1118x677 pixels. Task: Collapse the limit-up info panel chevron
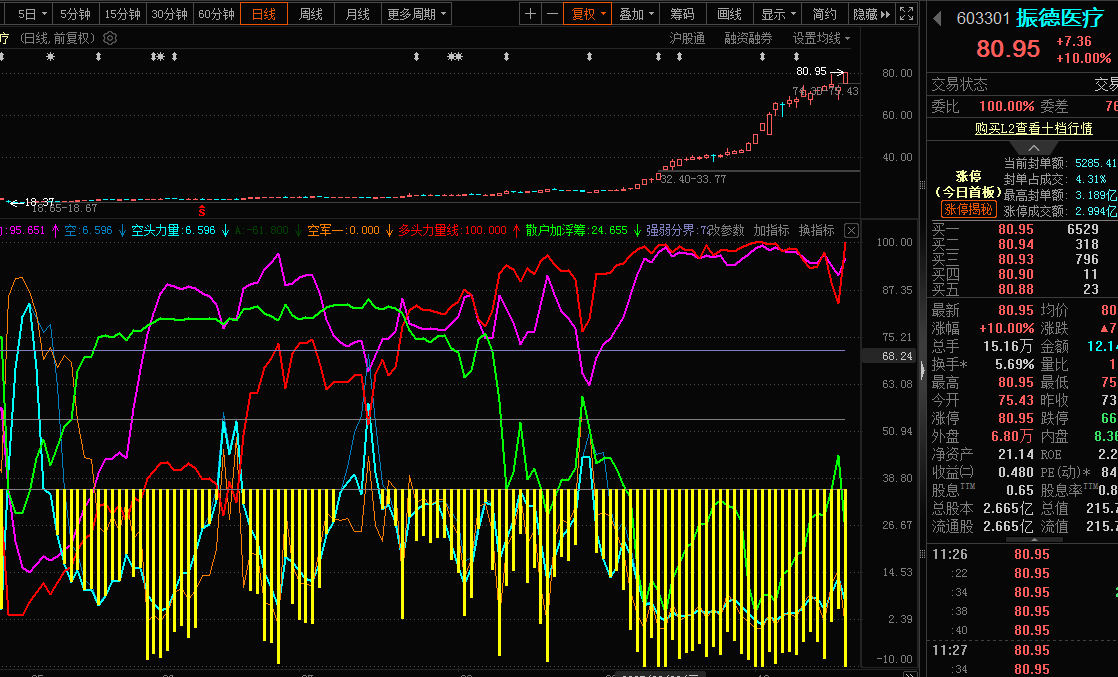pos(1035,148)
